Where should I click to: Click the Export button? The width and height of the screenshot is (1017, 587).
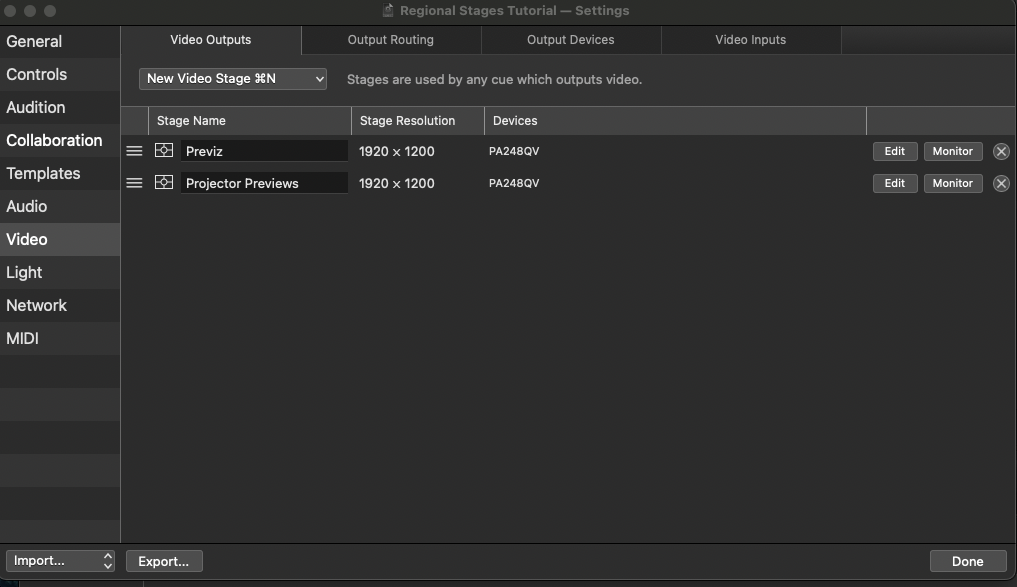click(164, 561)
